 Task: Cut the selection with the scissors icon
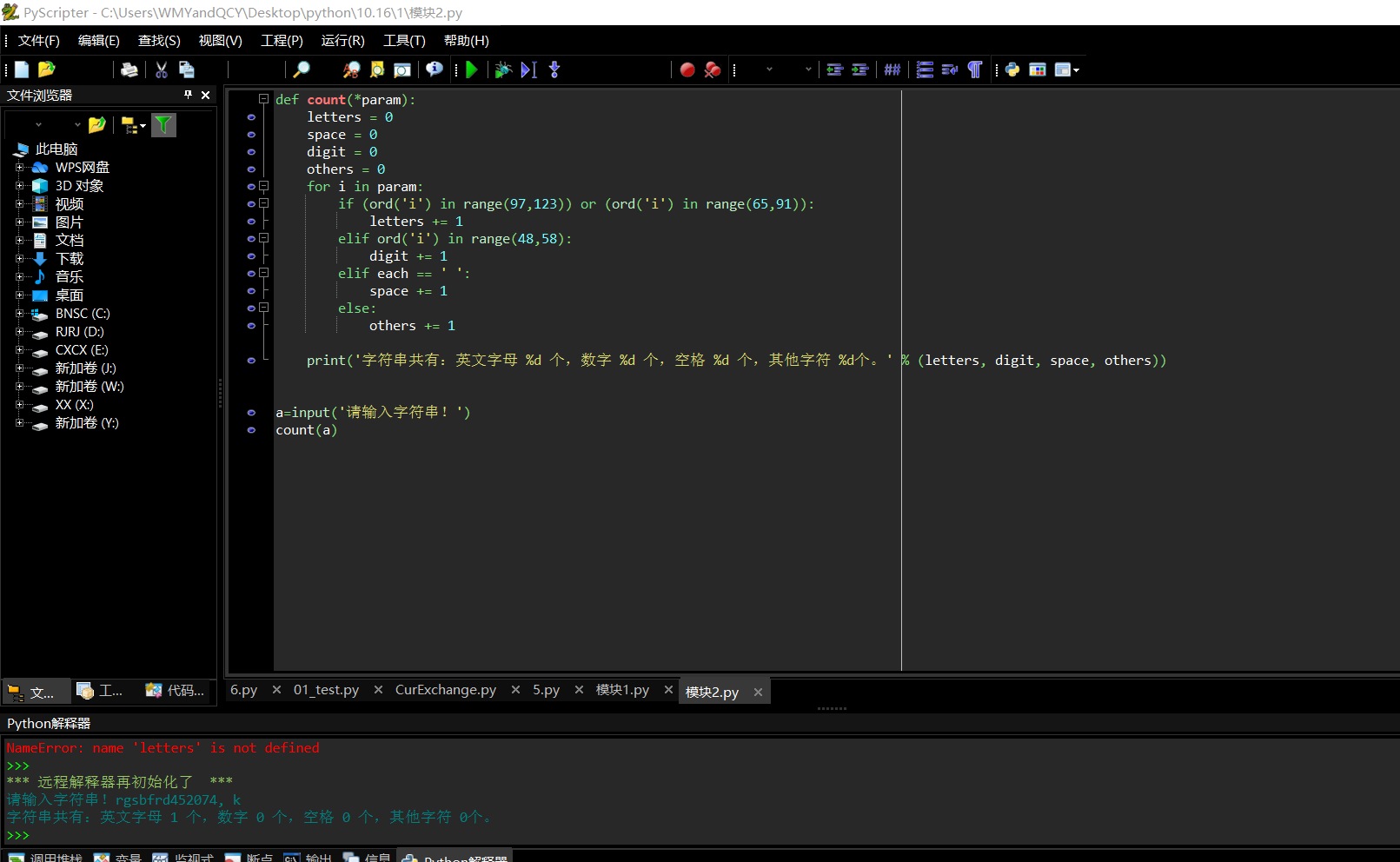coord(162,70)
